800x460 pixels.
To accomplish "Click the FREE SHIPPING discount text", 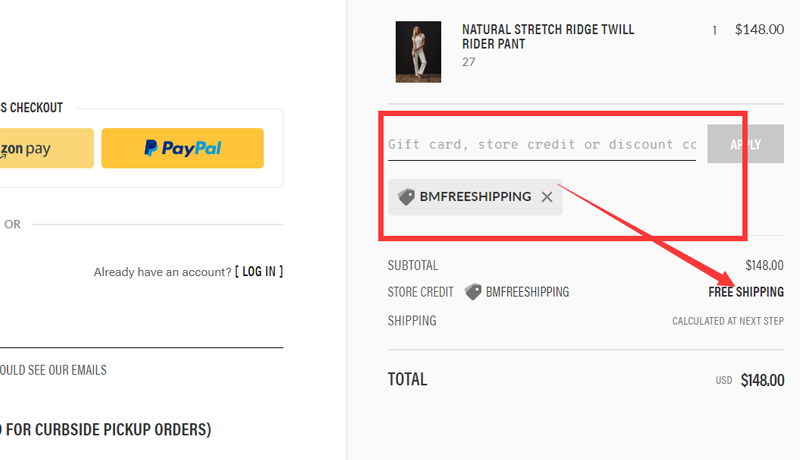I will [x=746, y=292].
